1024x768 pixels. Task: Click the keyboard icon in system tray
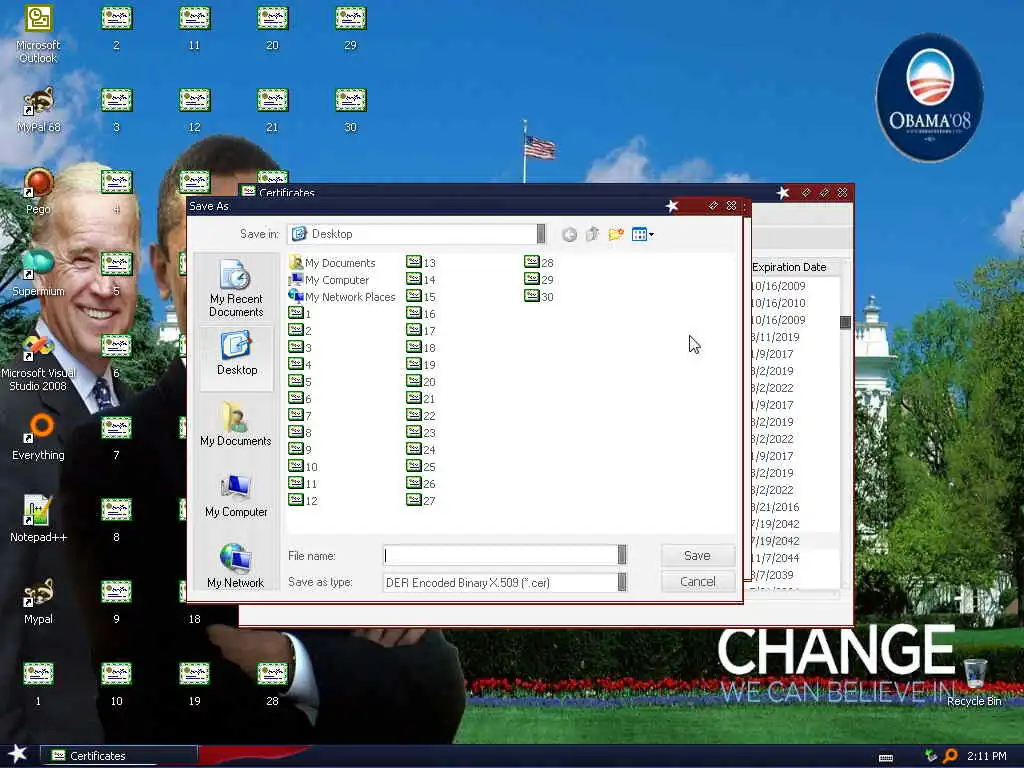tap(886, 757)
